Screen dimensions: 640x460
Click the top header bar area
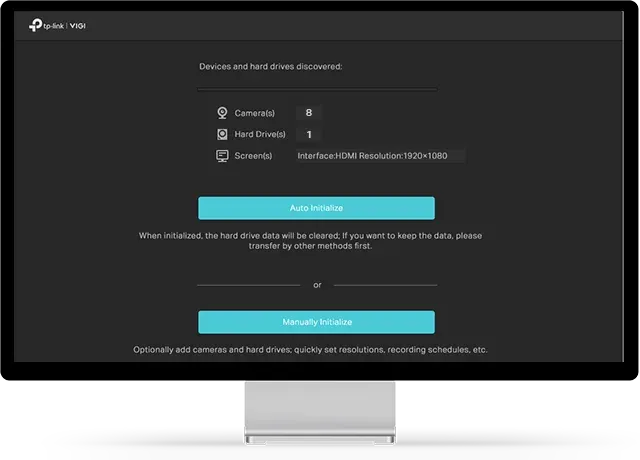(x=318, y=26)
